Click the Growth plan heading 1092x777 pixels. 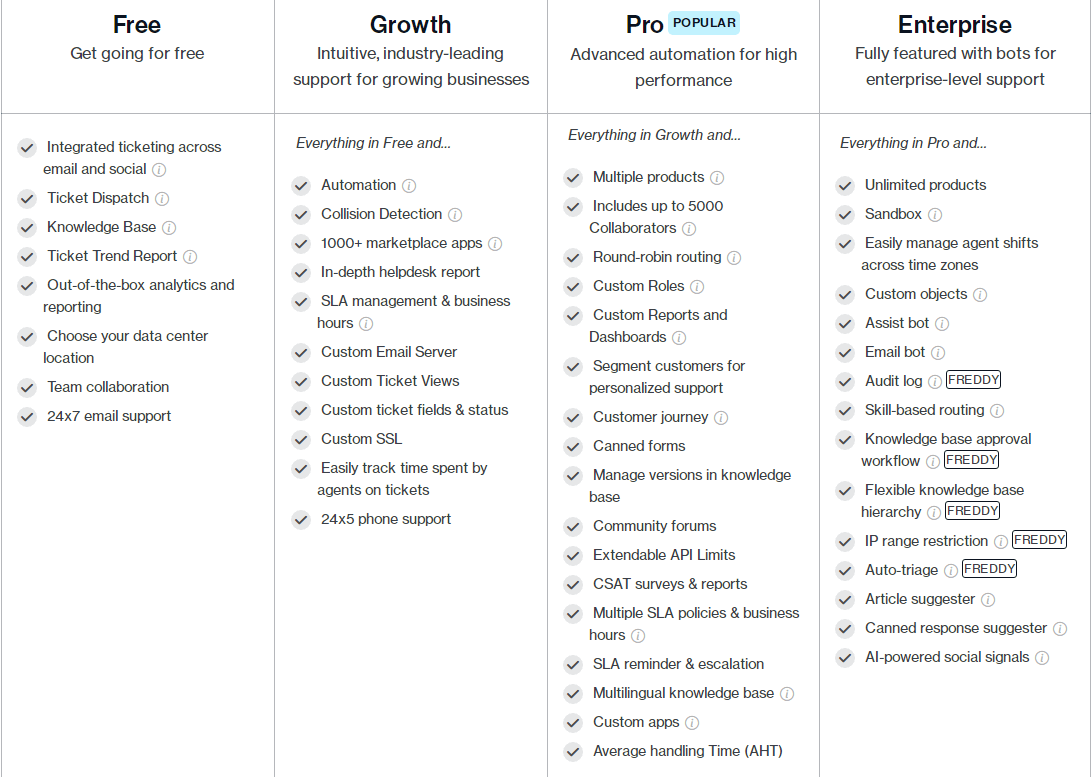click(x=410, y=24)
